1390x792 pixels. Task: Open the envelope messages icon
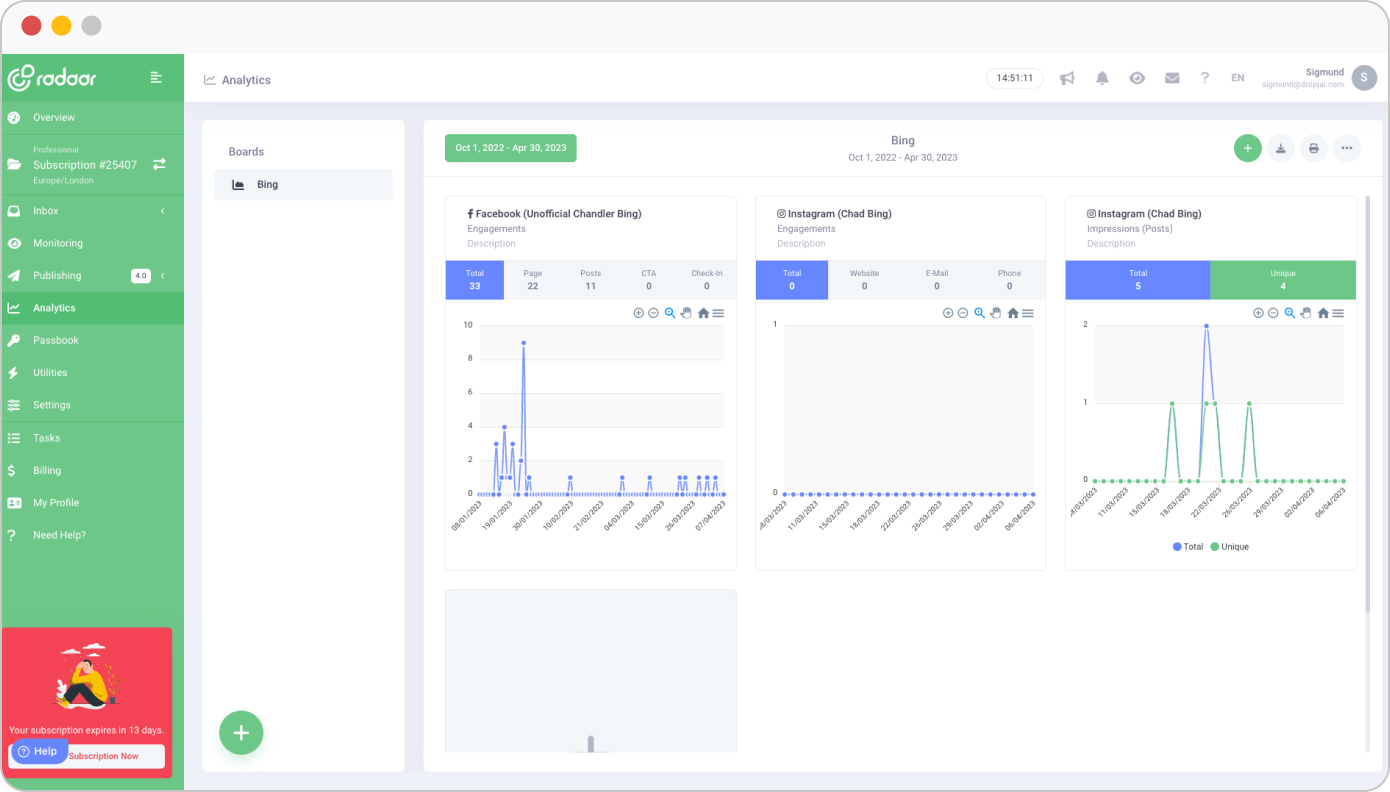point(1172,78)
